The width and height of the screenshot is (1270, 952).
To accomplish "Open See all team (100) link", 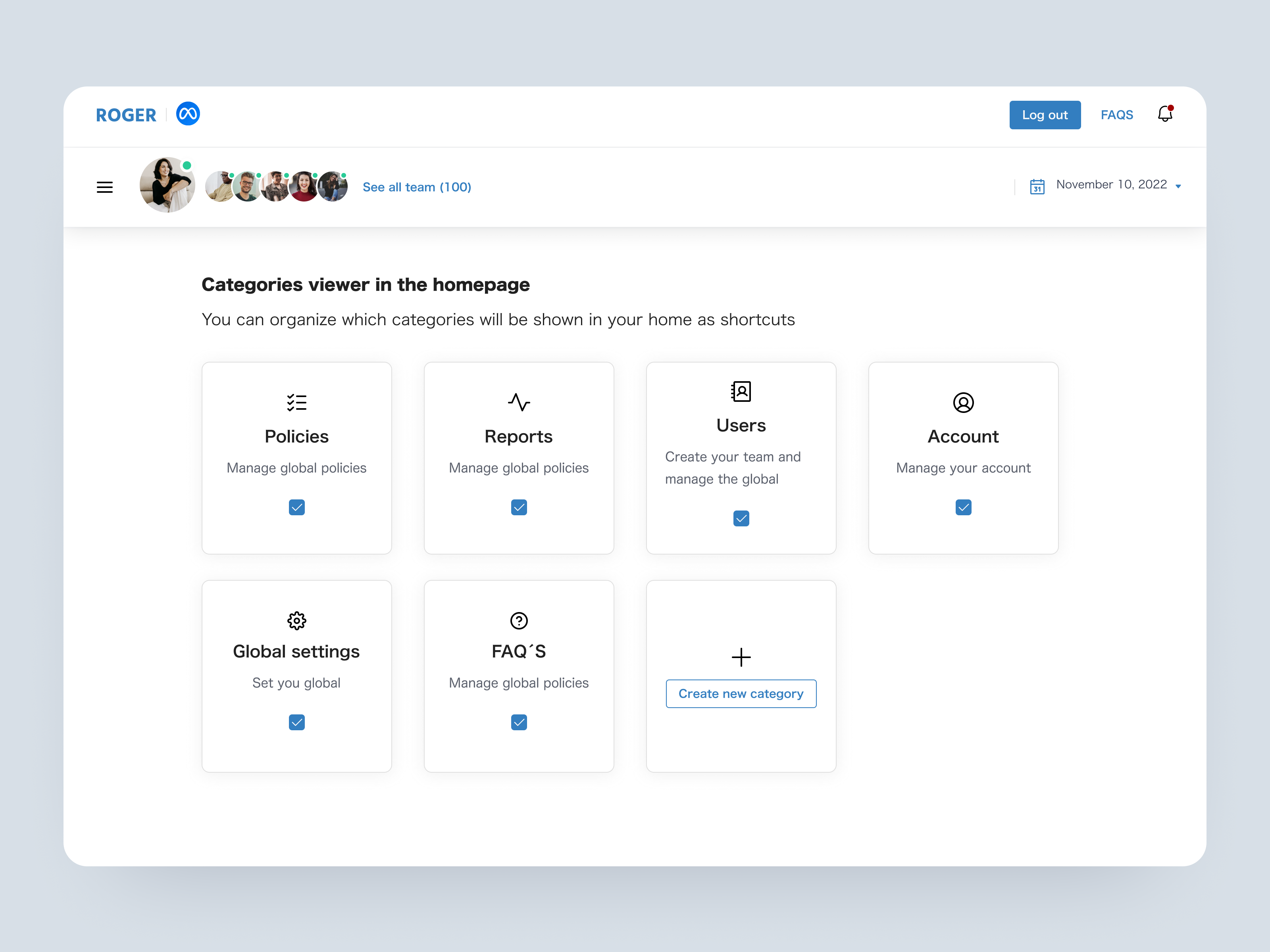I will [x=417, y=187].
